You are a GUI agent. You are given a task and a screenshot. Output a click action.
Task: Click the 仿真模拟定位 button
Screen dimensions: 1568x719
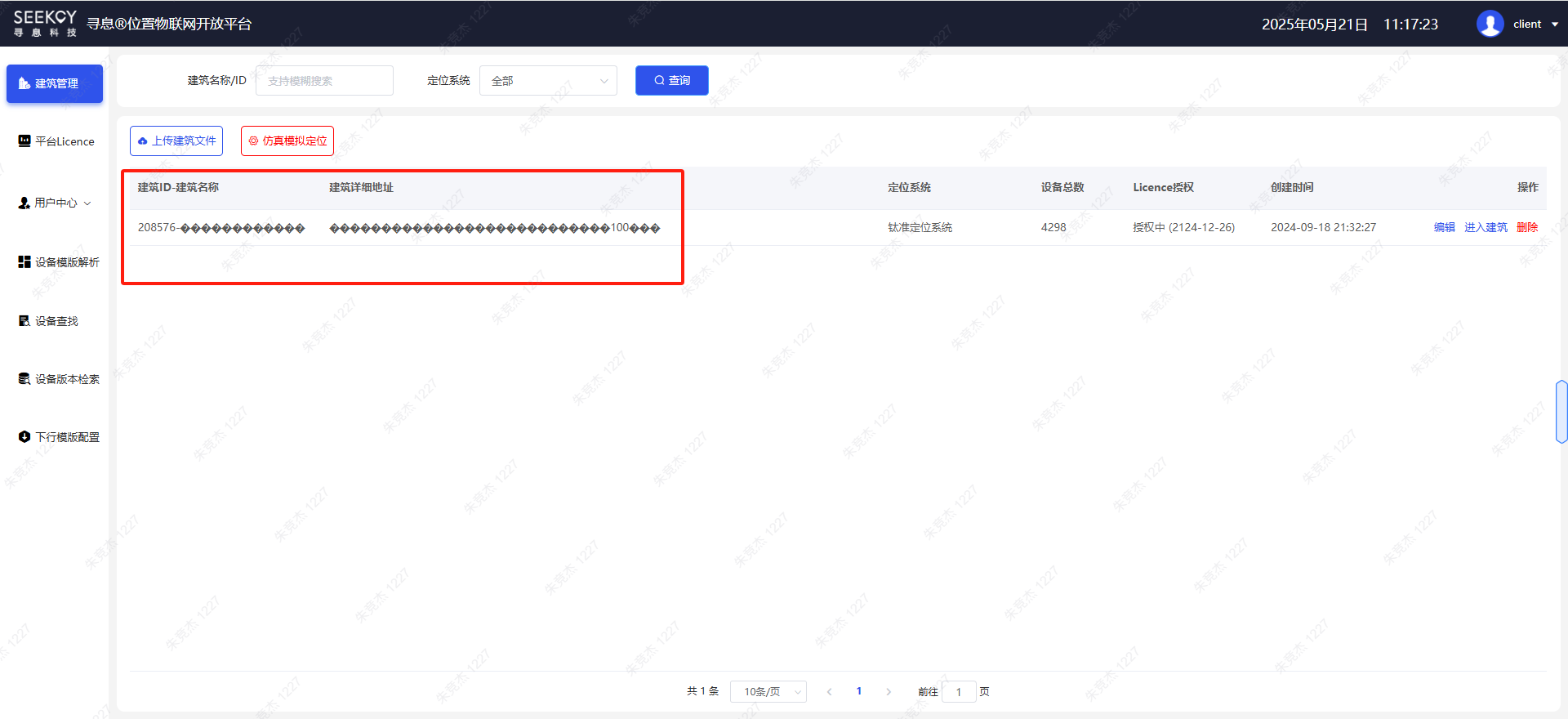coord(287,141)
